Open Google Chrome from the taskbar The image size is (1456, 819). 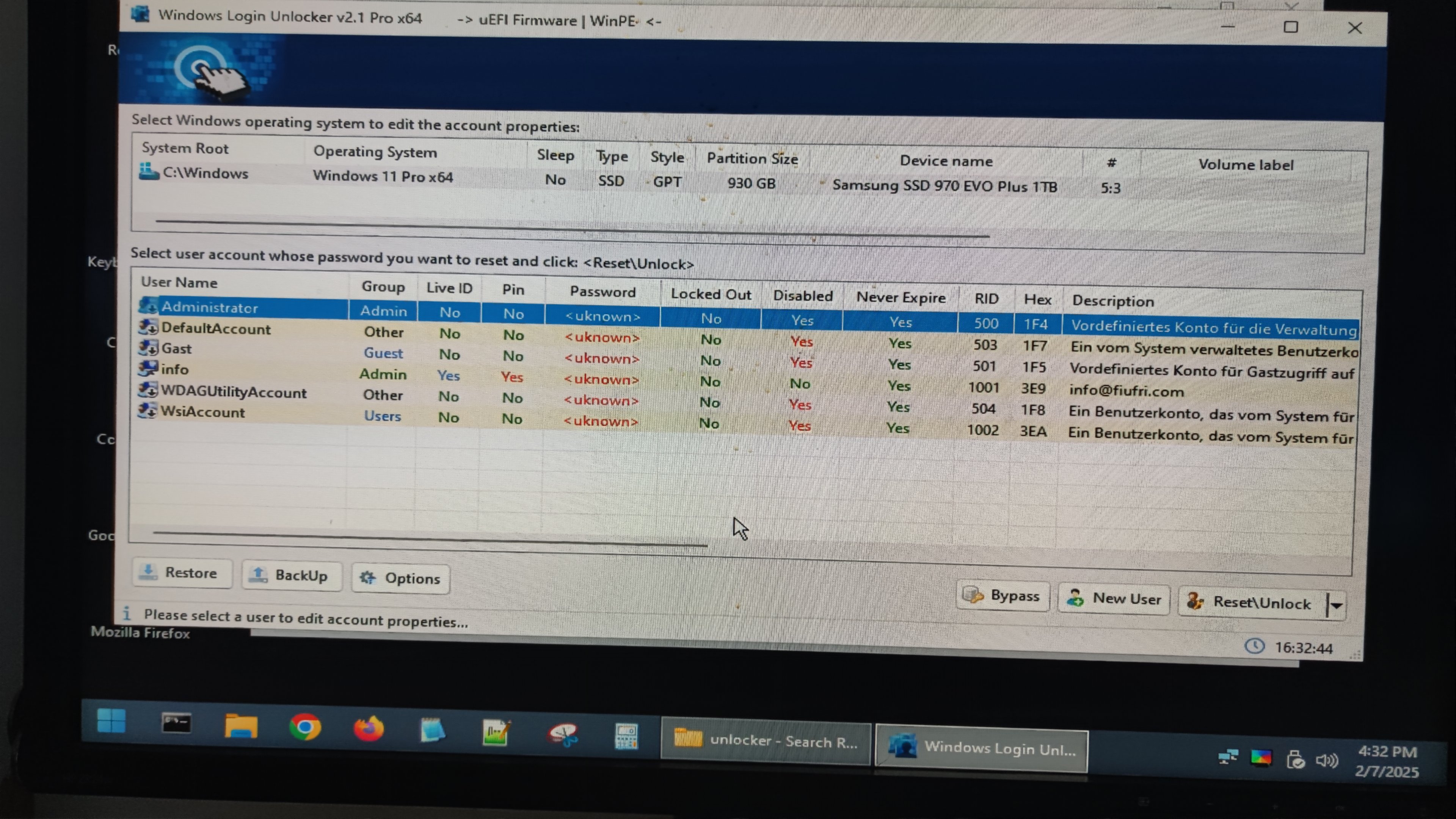click(305, 727)
